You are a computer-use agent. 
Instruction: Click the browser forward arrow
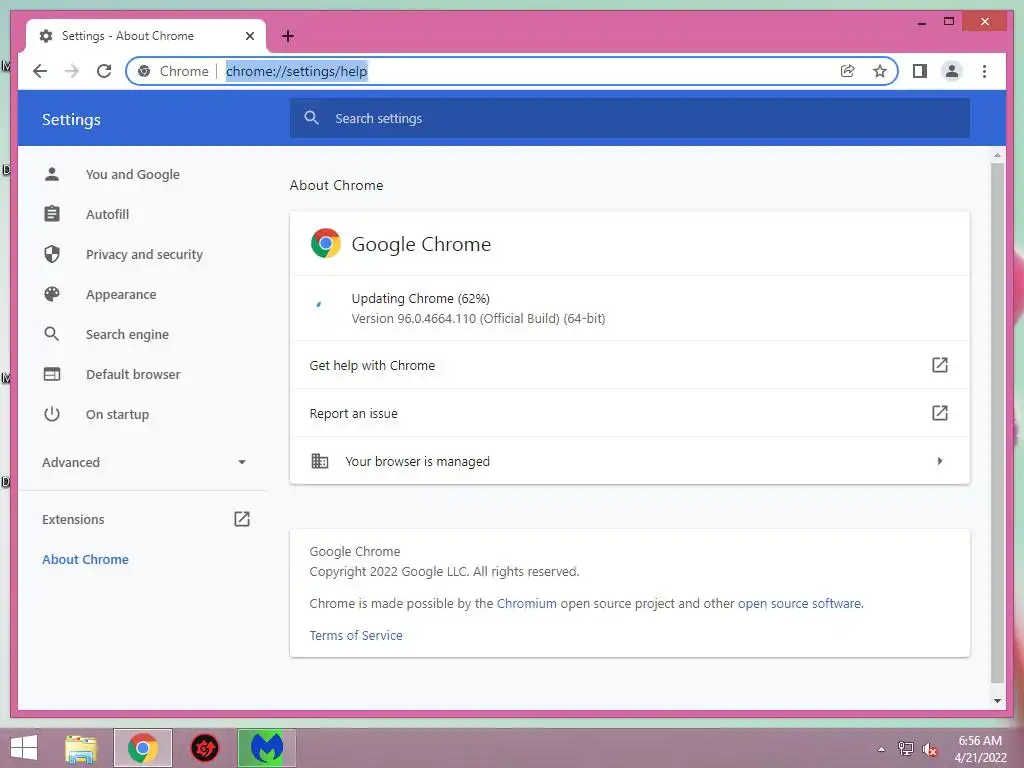(x=72, y=71)
